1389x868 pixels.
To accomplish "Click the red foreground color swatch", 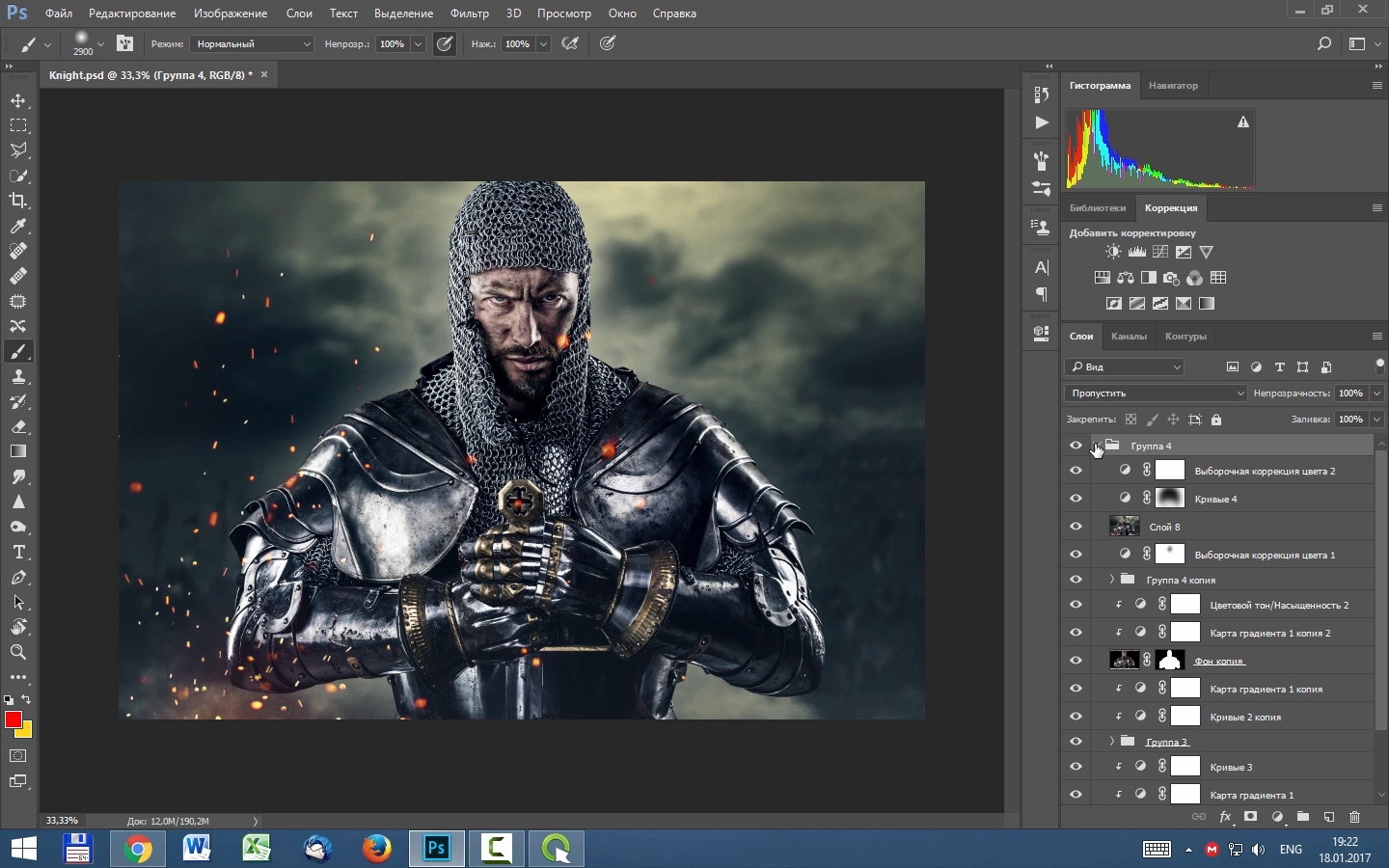I will click(x=13, y=719).
